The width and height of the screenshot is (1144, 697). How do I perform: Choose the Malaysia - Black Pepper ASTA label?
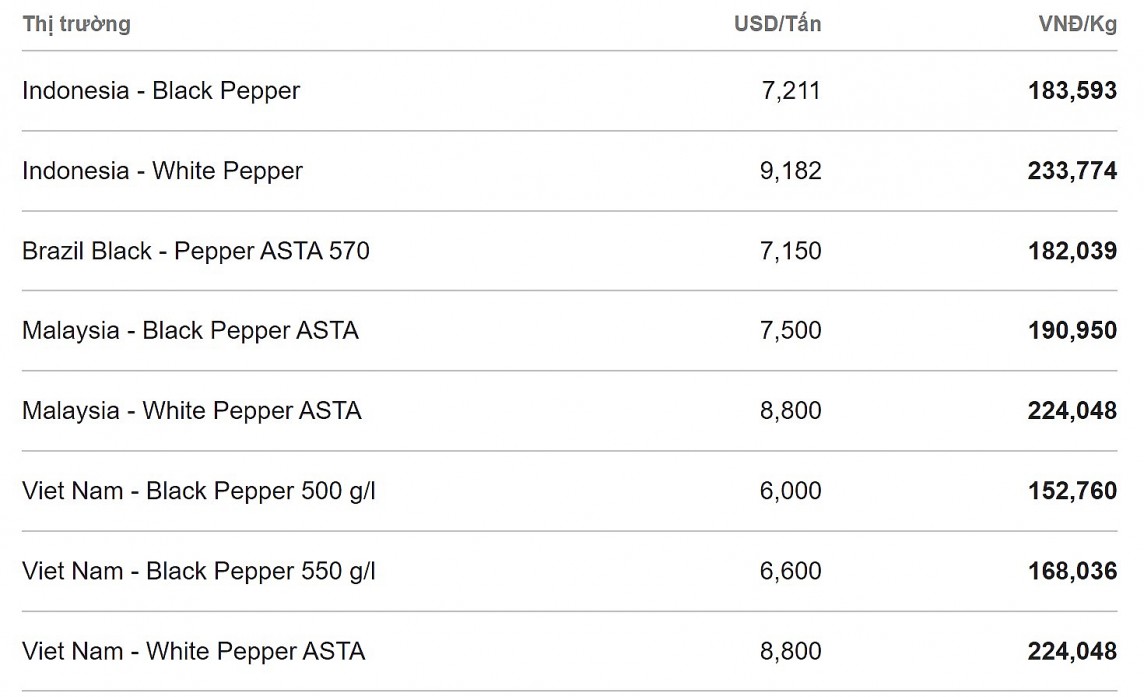(x=190, y=331)
